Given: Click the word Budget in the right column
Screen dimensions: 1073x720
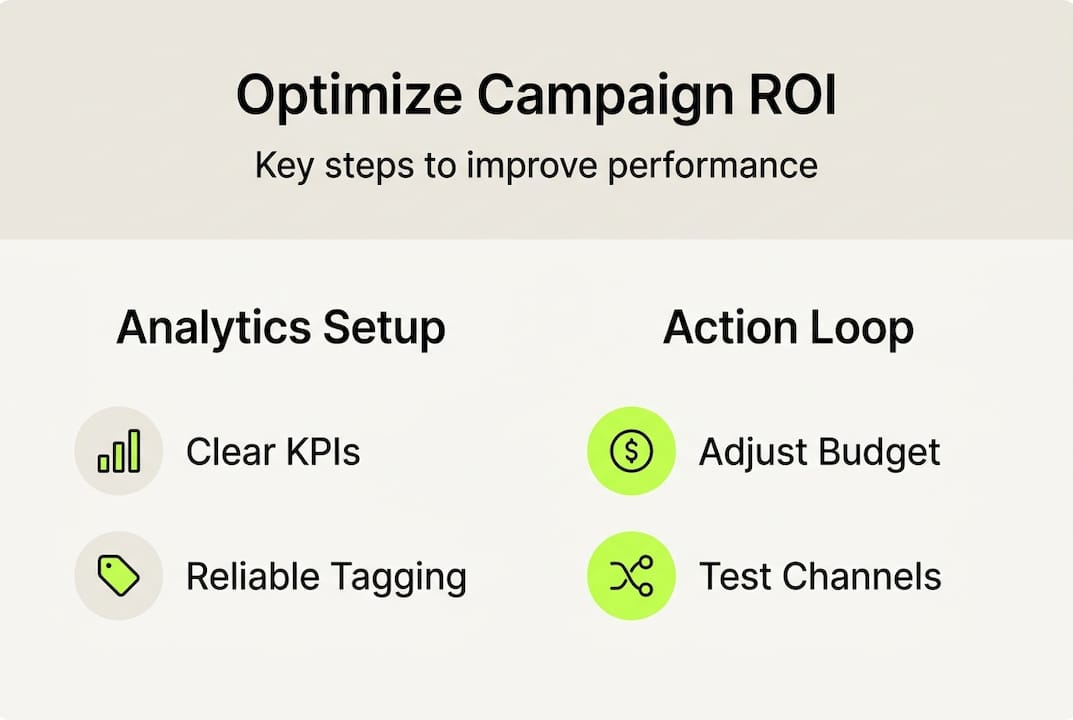Looking at the screenshot, I should coord(880,452).
